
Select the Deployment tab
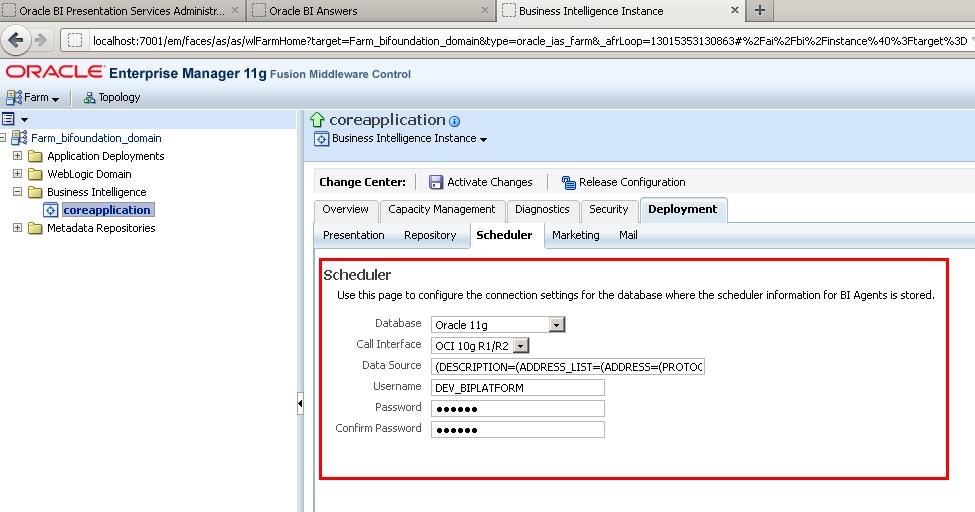[682, 210]
